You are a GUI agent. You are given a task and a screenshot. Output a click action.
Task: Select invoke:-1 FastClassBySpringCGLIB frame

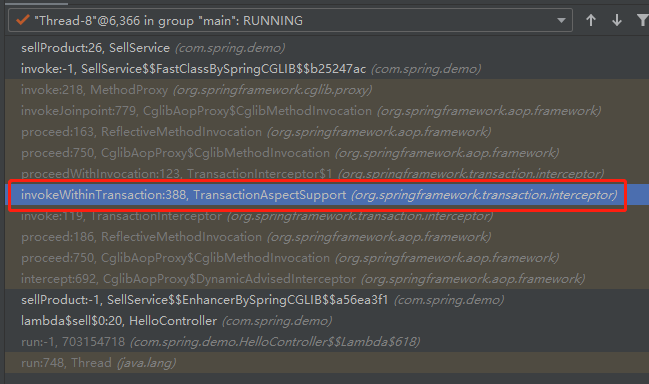pyautogui.click(x=327, y=69)
